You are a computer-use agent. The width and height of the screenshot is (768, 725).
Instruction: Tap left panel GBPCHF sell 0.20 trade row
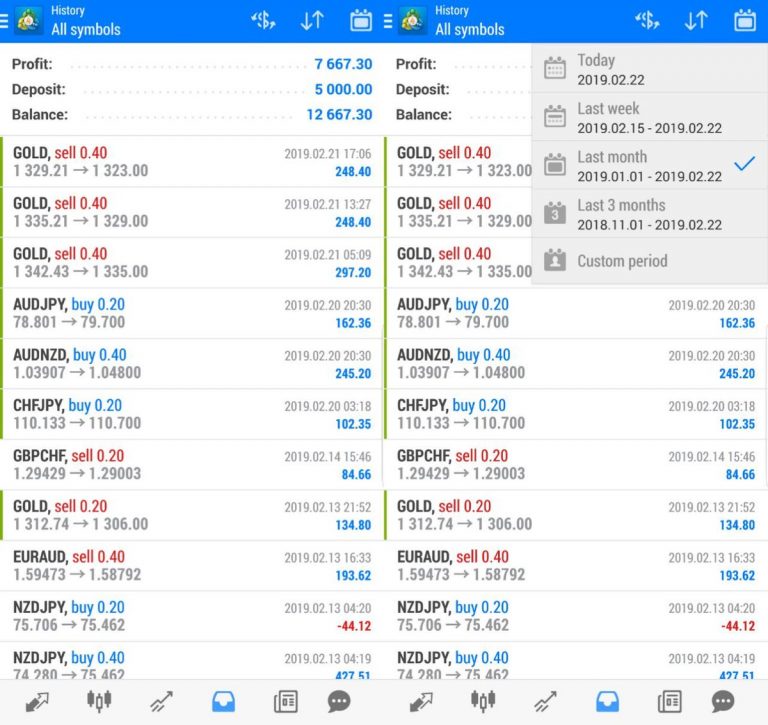coord(190,464)
